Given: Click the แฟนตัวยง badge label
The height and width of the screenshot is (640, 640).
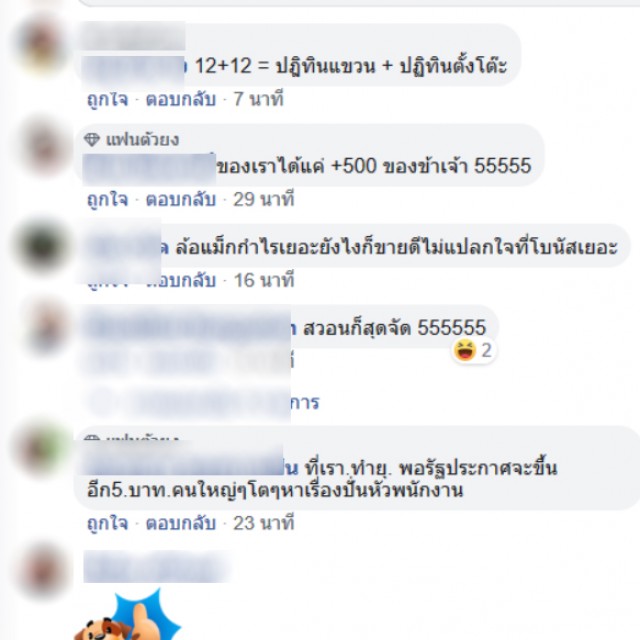Looking at the screenshot, I should (142, 140).
